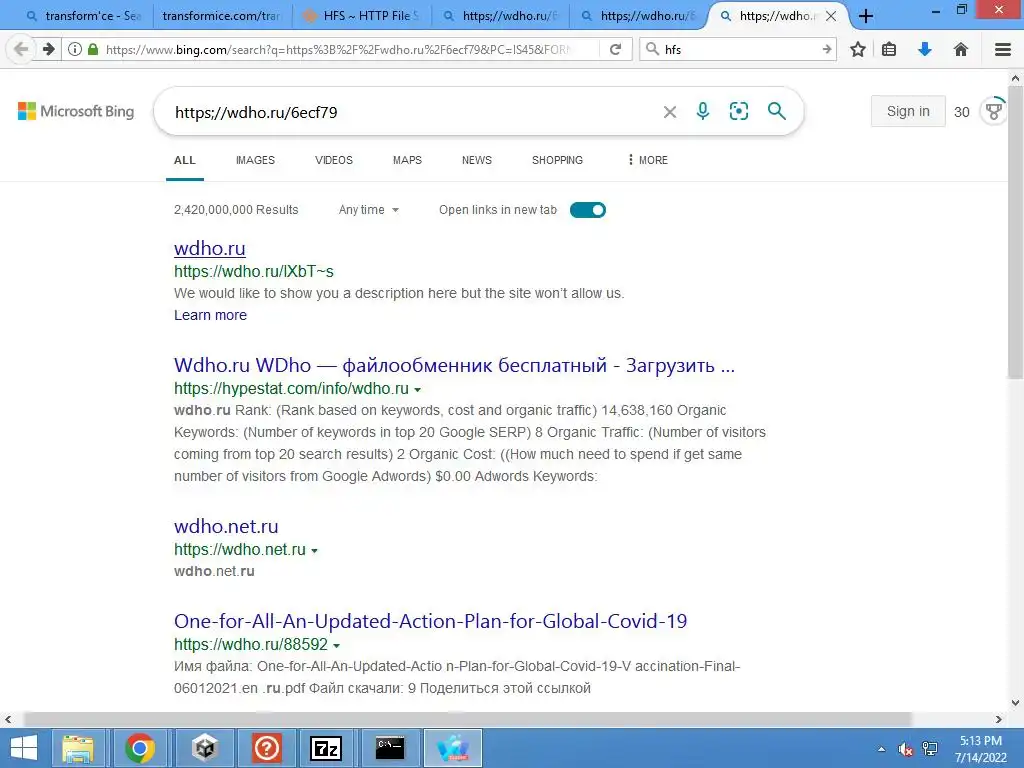Open the wdho.ru result title link
Screen dimensions: 1024x768
pyautogui.click(x=210, y=248)
